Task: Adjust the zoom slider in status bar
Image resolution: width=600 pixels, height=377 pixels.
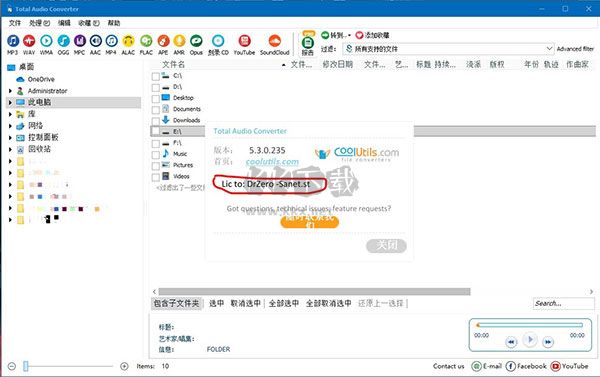Action: coord(26,366)
